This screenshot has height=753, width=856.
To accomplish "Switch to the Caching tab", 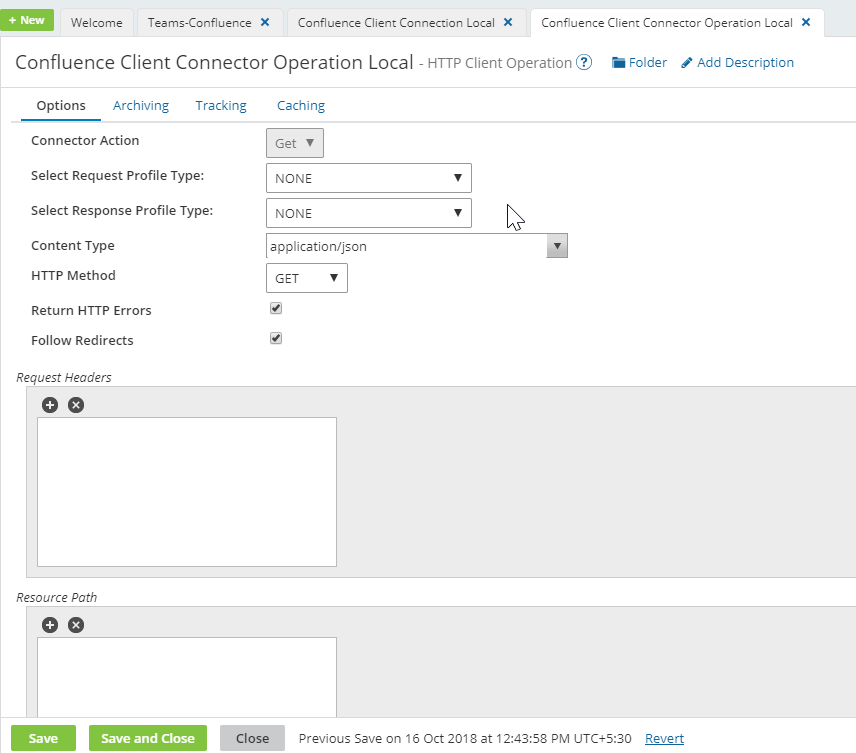I will [301, 105].
